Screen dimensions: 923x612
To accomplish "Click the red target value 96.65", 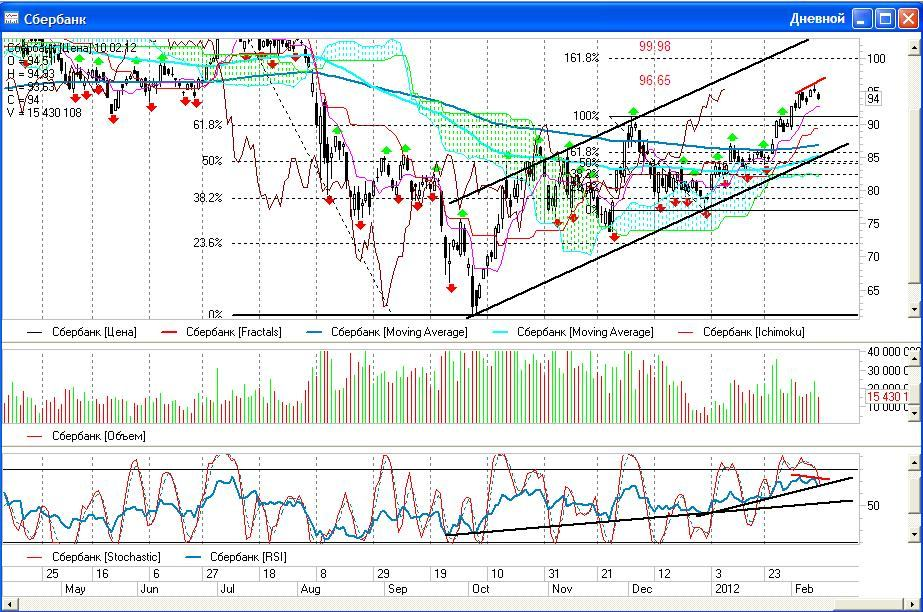I will tap(655, 80).
